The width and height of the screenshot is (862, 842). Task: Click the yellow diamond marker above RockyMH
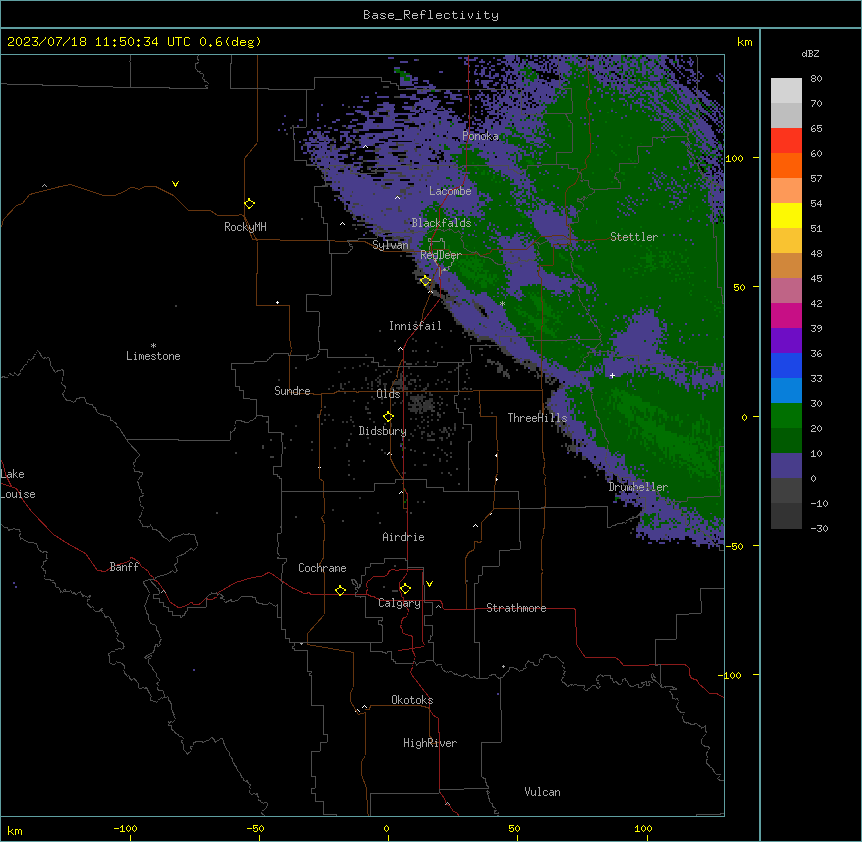pos(250,204)
